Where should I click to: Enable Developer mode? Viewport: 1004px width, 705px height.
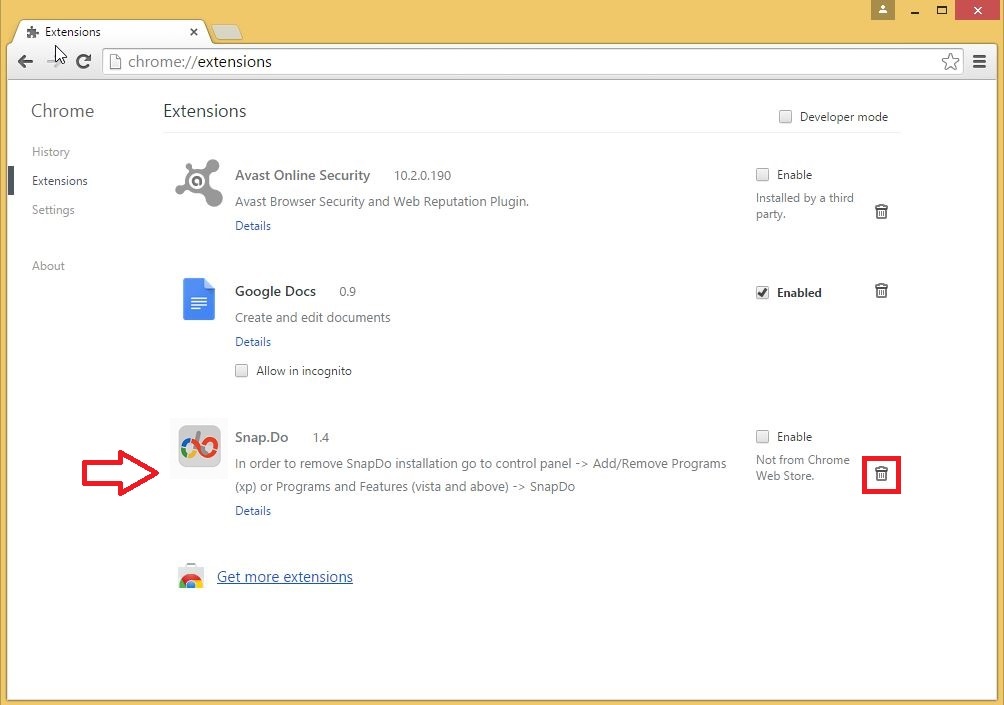pos(786,116)
